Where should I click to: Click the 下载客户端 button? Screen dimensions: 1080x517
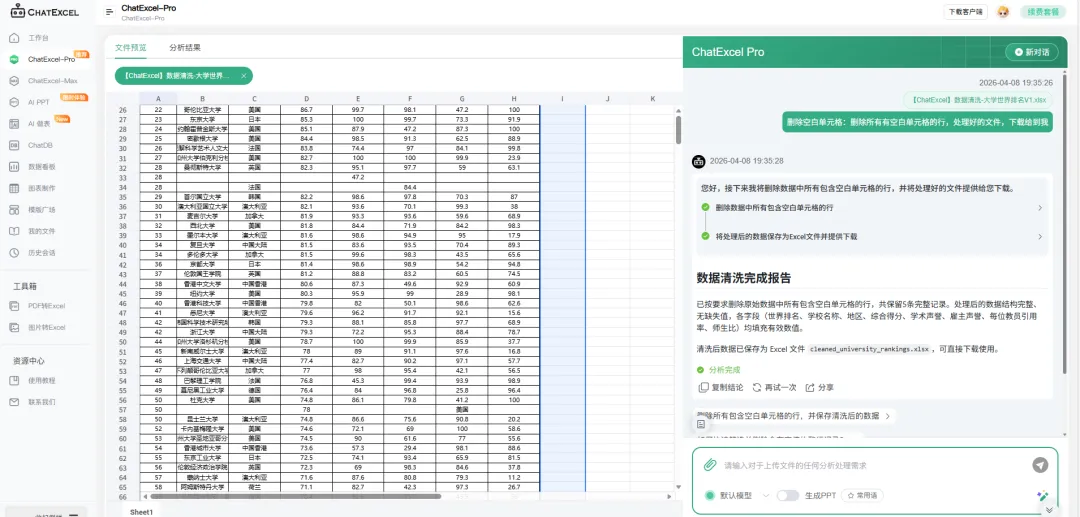966,12
